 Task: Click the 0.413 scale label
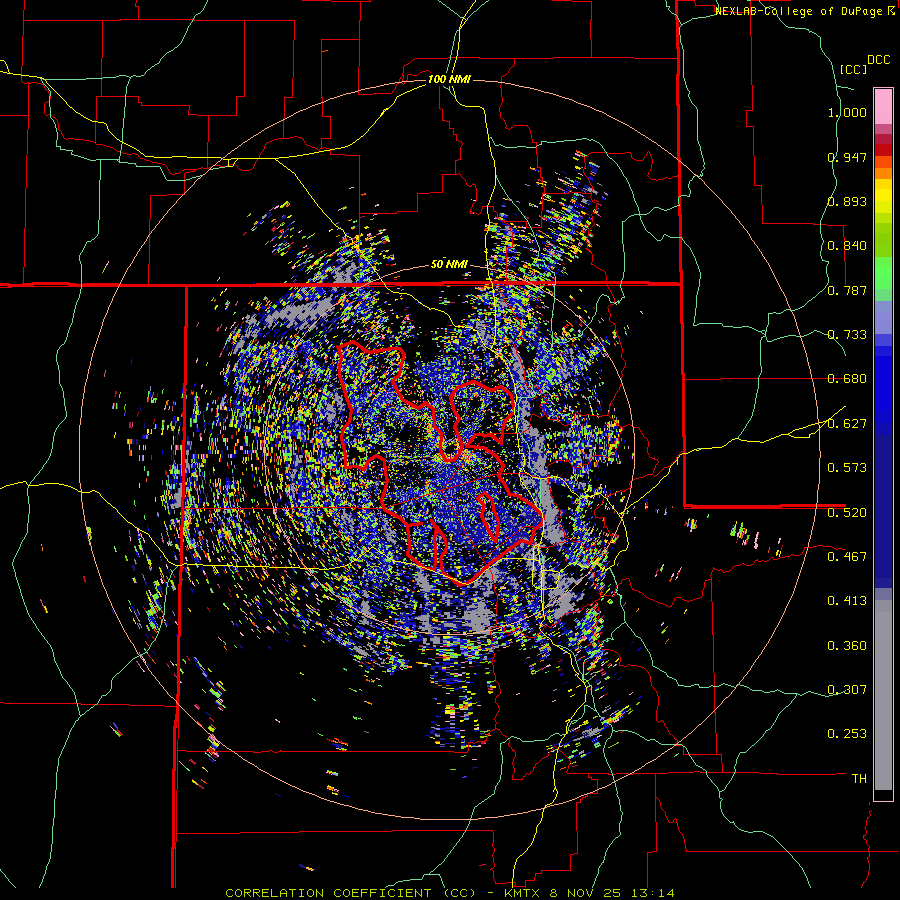(x=847, y=601)
